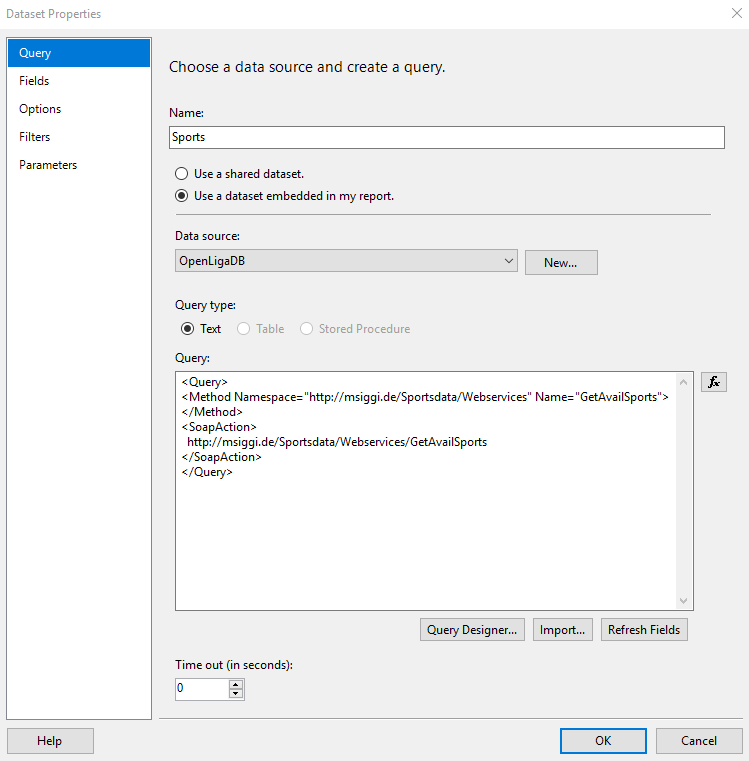This screenshot has height=761, width=749.
Task: Decrease the time out spinner value
Action: 236,693
